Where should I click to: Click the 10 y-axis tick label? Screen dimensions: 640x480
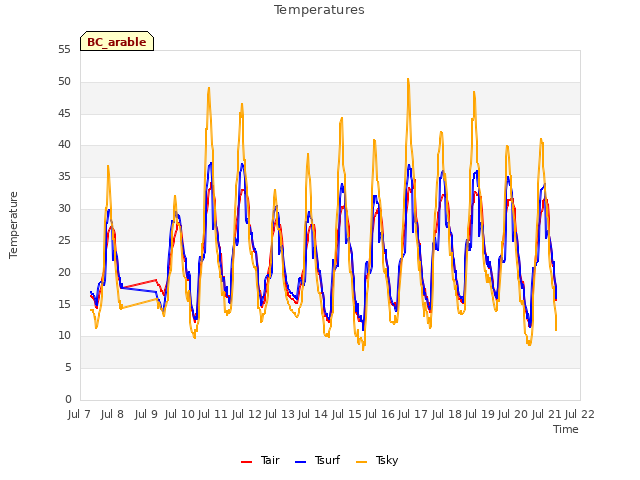pos(64,336)
